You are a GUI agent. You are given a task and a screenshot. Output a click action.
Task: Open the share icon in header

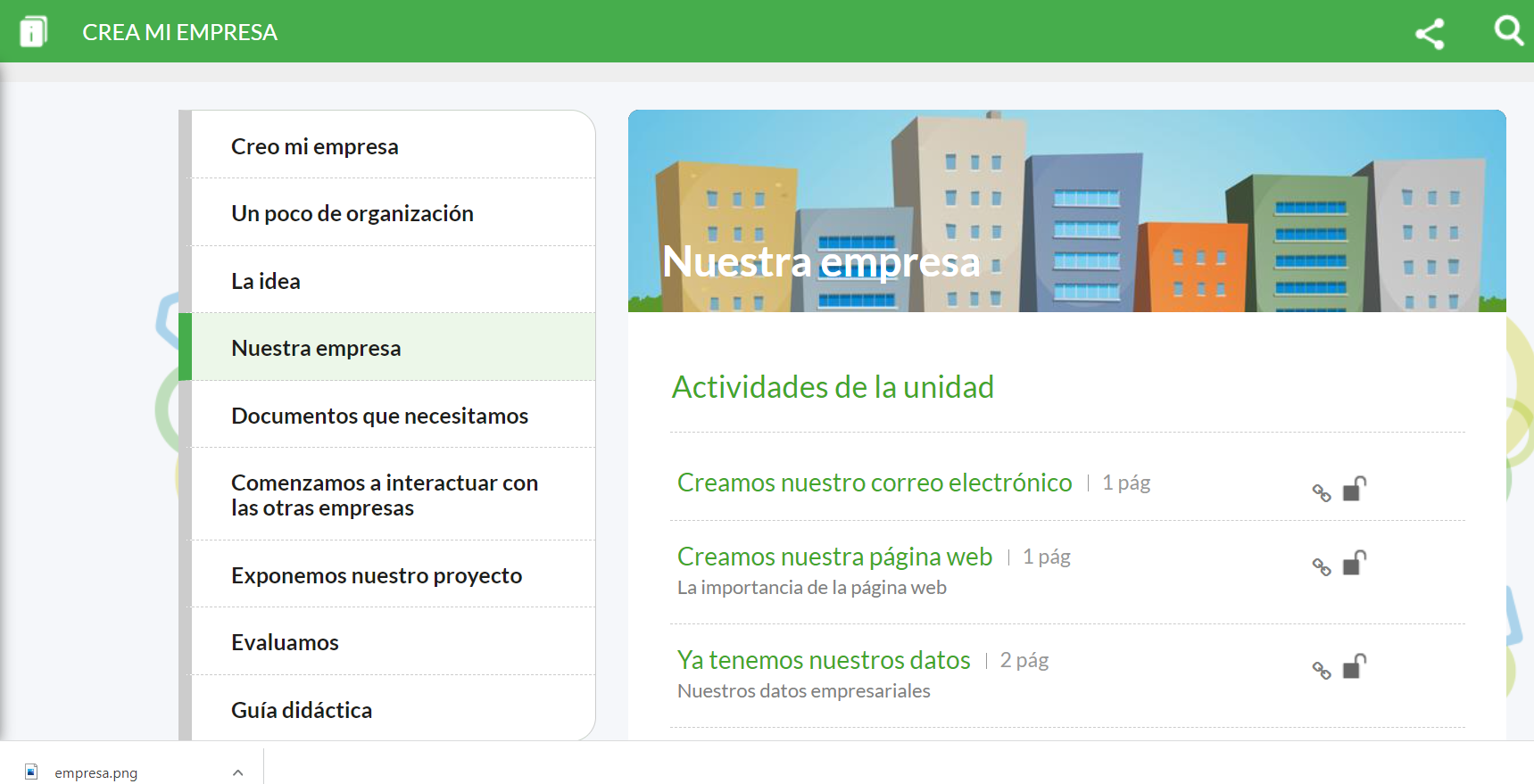[1430, 34]
